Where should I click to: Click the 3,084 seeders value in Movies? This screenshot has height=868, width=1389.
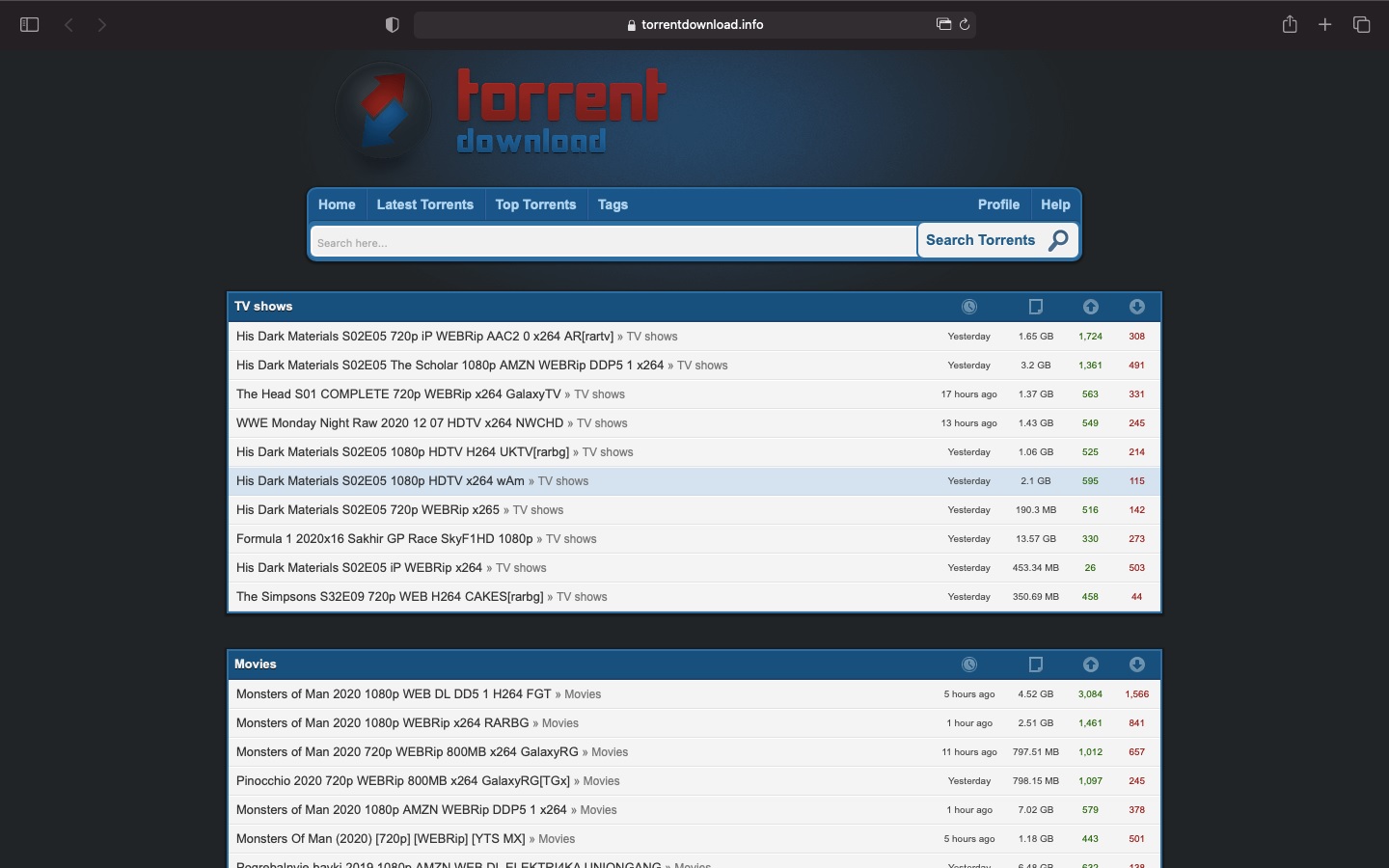click(1090, 694)
